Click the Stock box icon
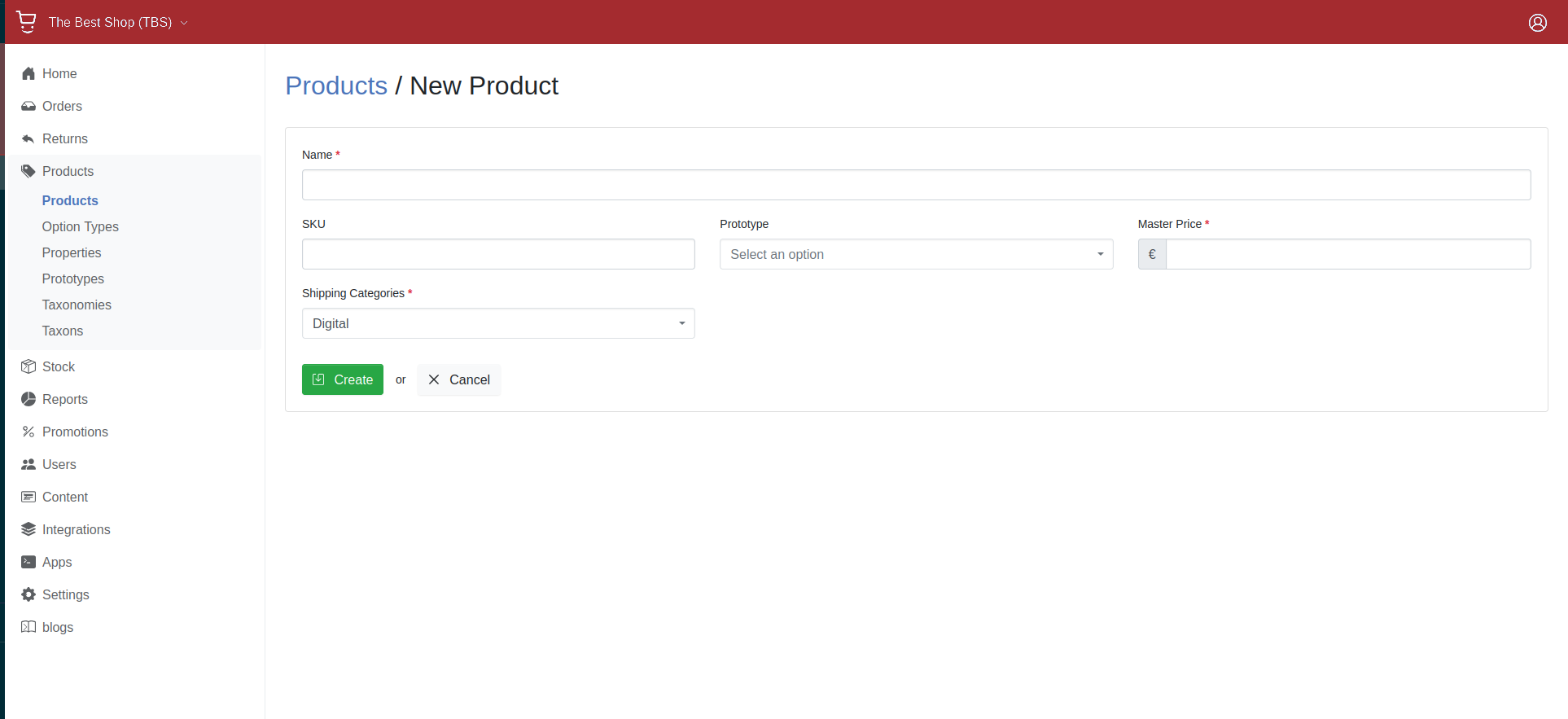Image resolution: width=1568 pixels, height=719 pixels. click(x=28, y=367)
